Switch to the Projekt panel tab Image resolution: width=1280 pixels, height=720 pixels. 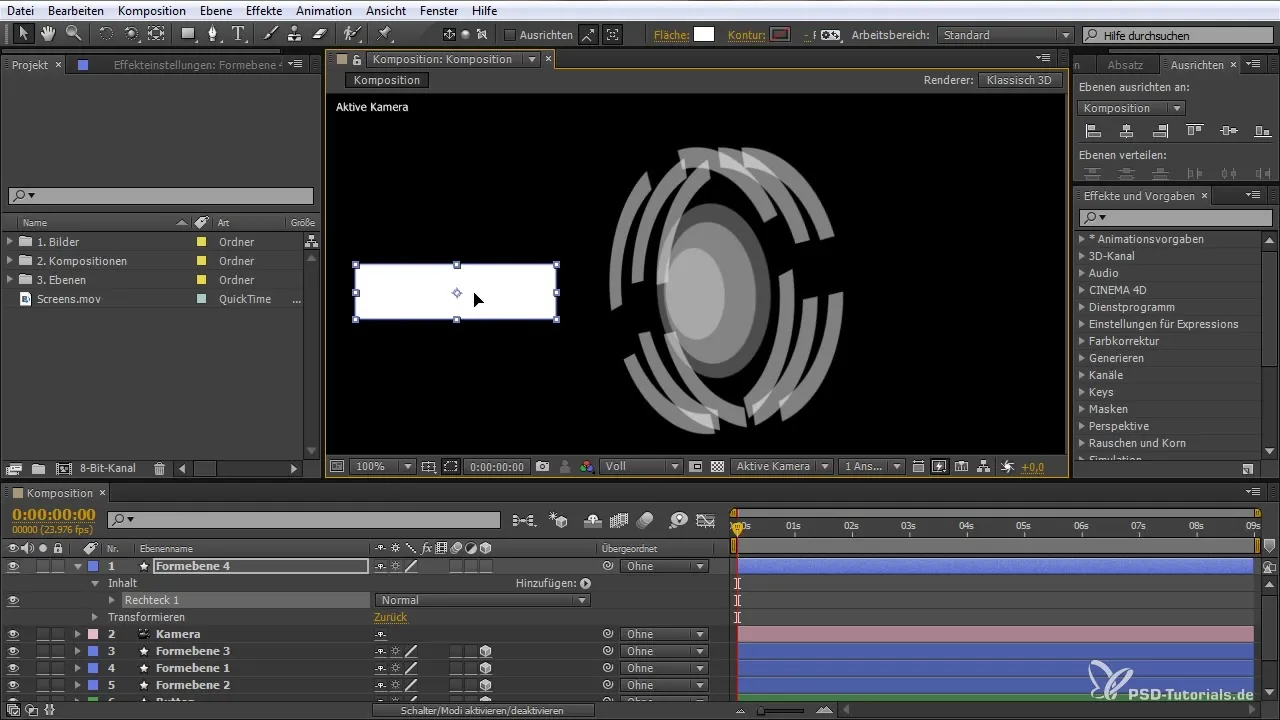(30, 64)
